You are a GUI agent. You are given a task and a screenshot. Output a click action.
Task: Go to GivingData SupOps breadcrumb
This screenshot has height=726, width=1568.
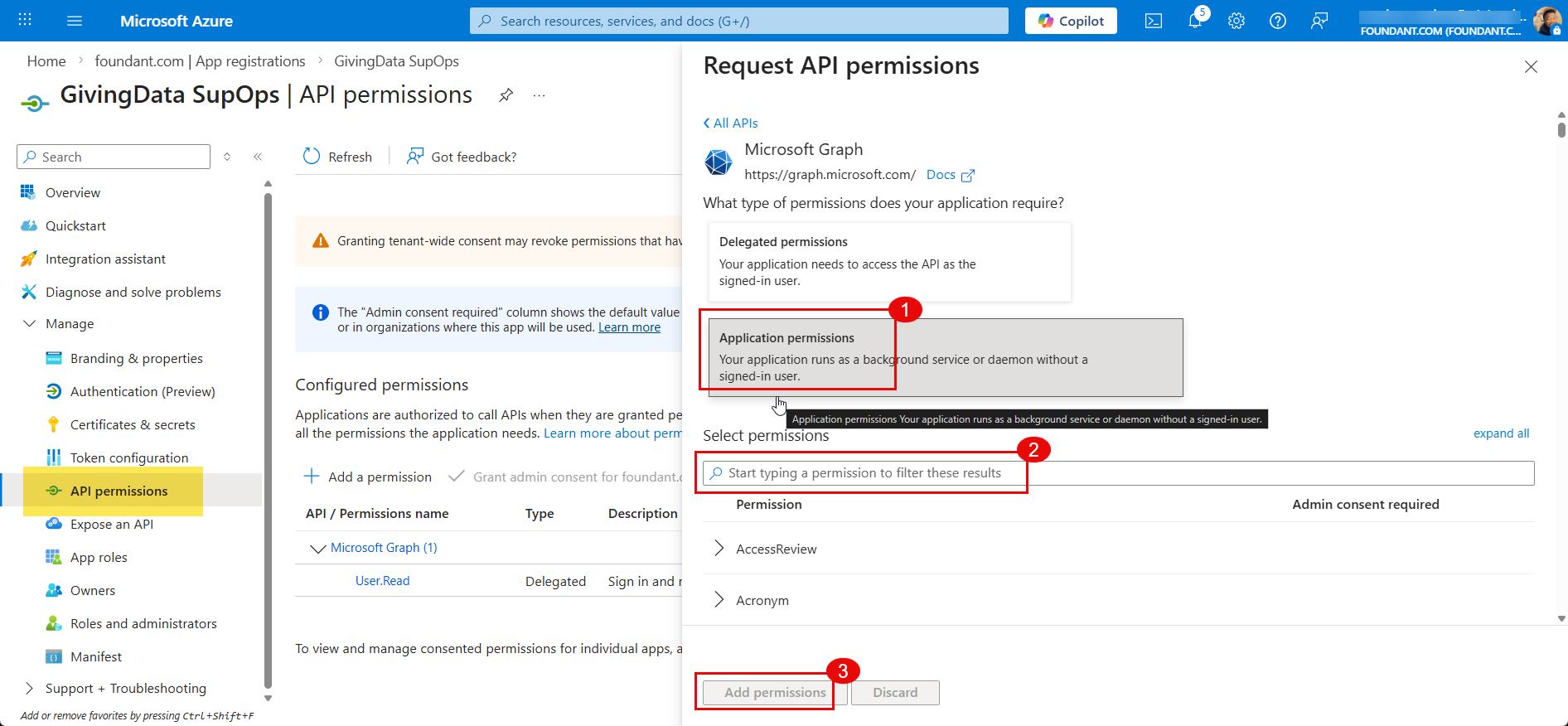[396, 61]
